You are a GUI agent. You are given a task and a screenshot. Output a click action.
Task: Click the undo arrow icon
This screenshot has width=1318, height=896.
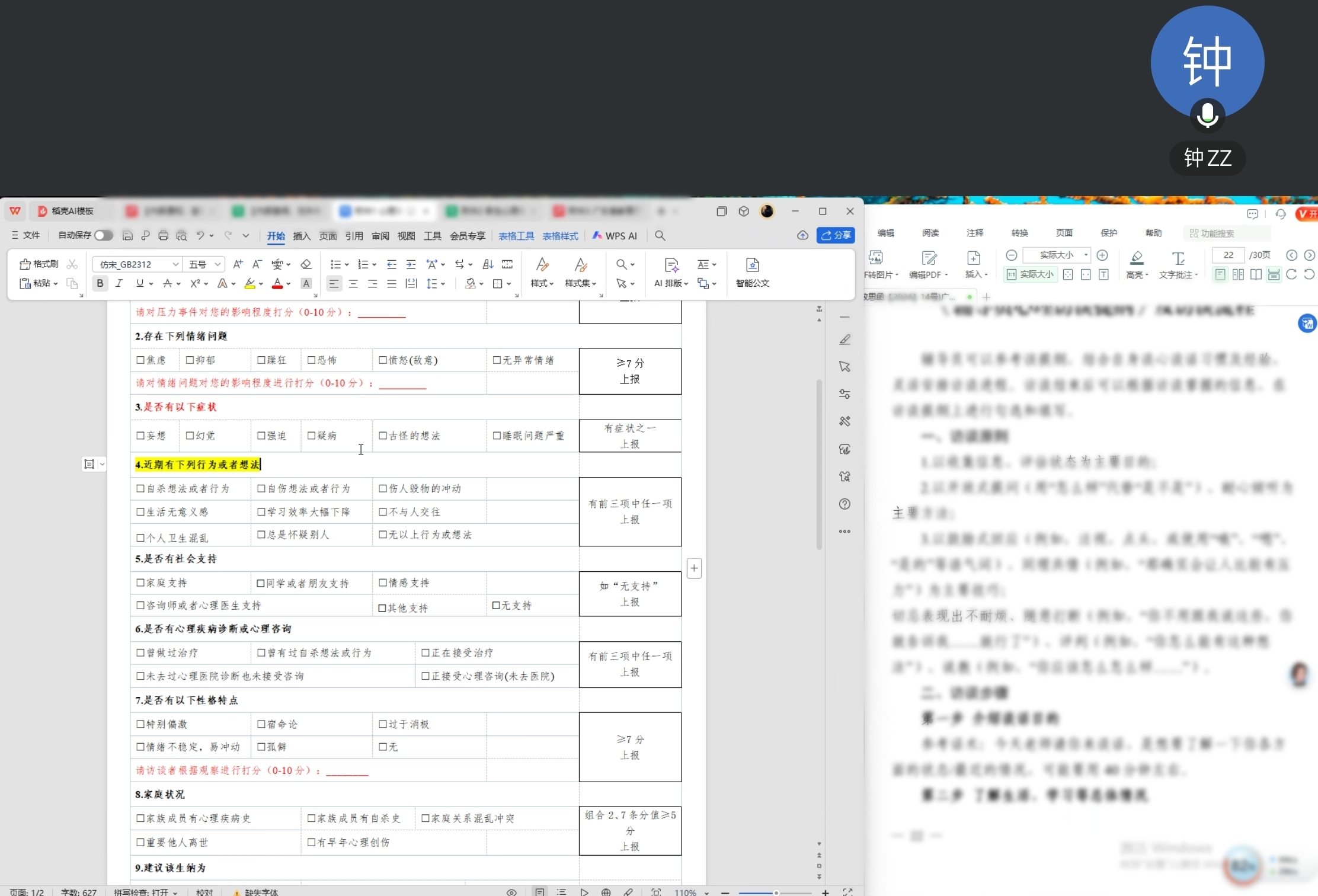click(200, 236)
